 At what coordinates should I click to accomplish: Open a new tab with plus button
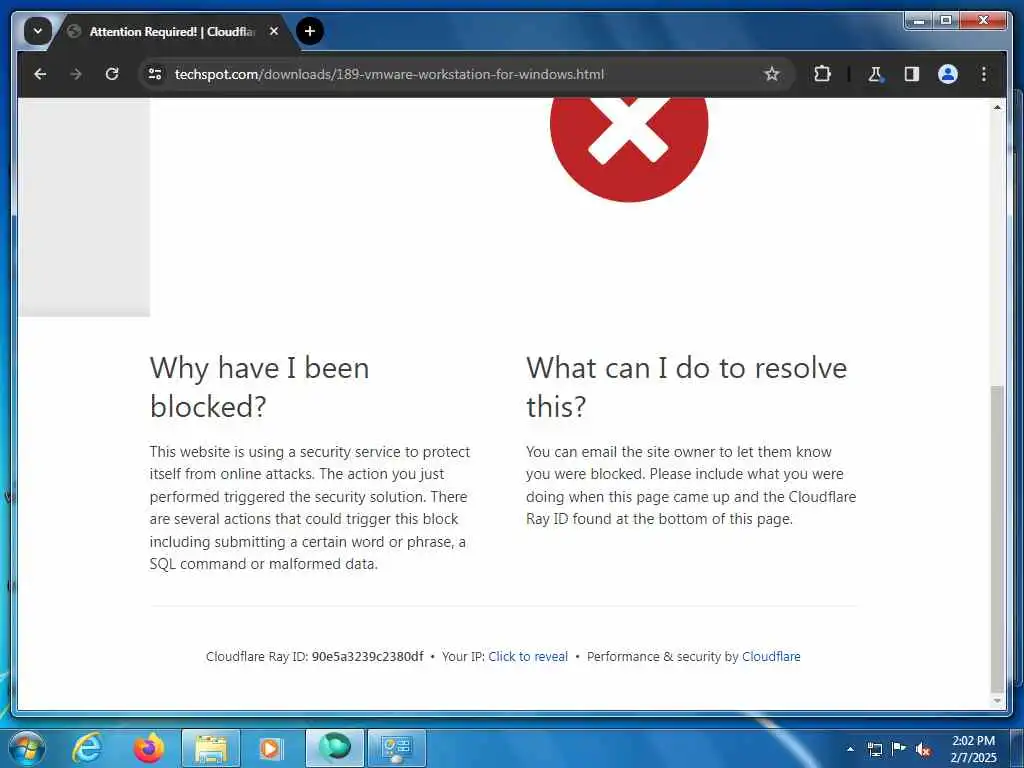click(310, 31)
